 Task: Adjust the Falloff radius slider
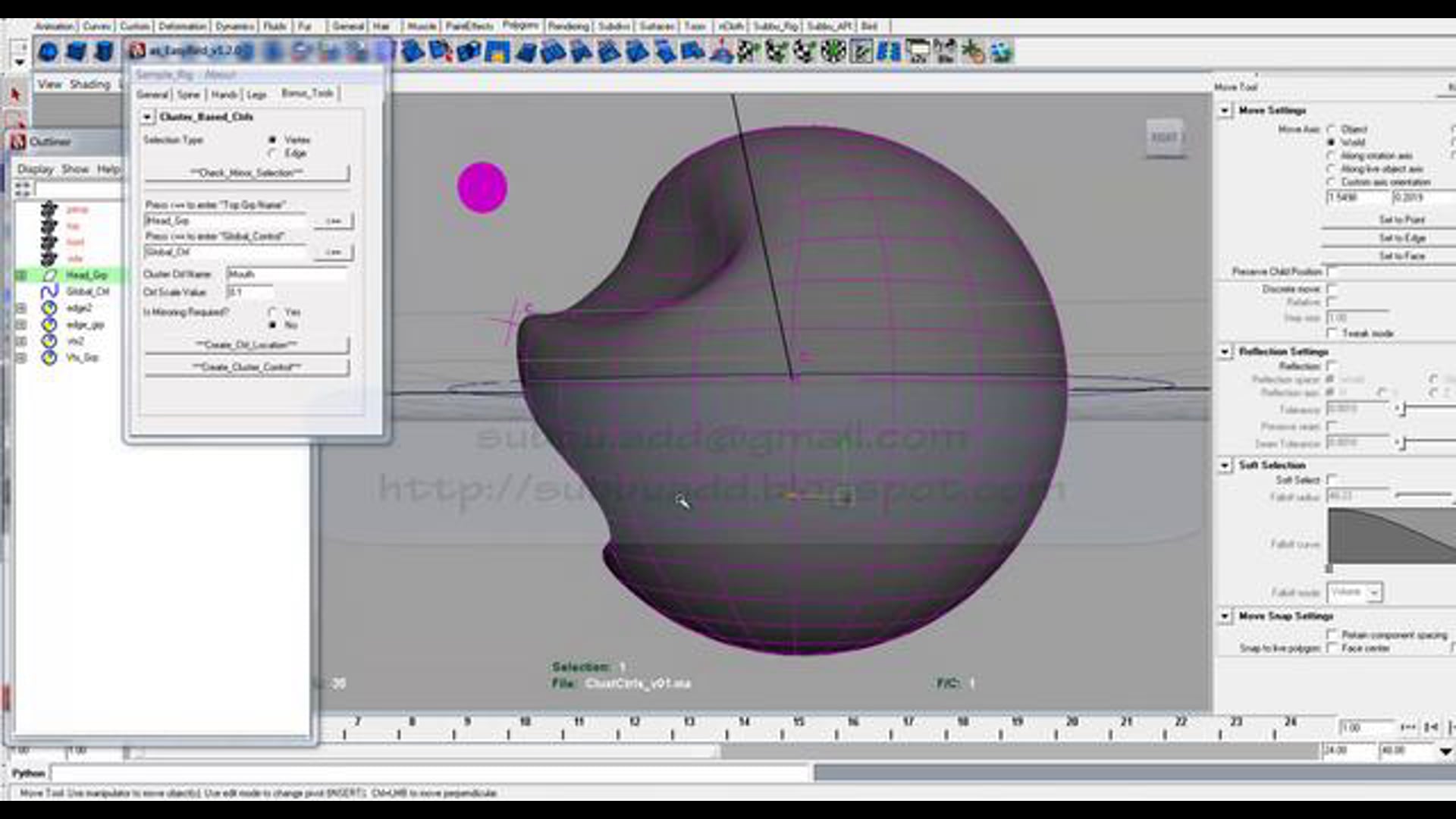[x=1425, y=495]
